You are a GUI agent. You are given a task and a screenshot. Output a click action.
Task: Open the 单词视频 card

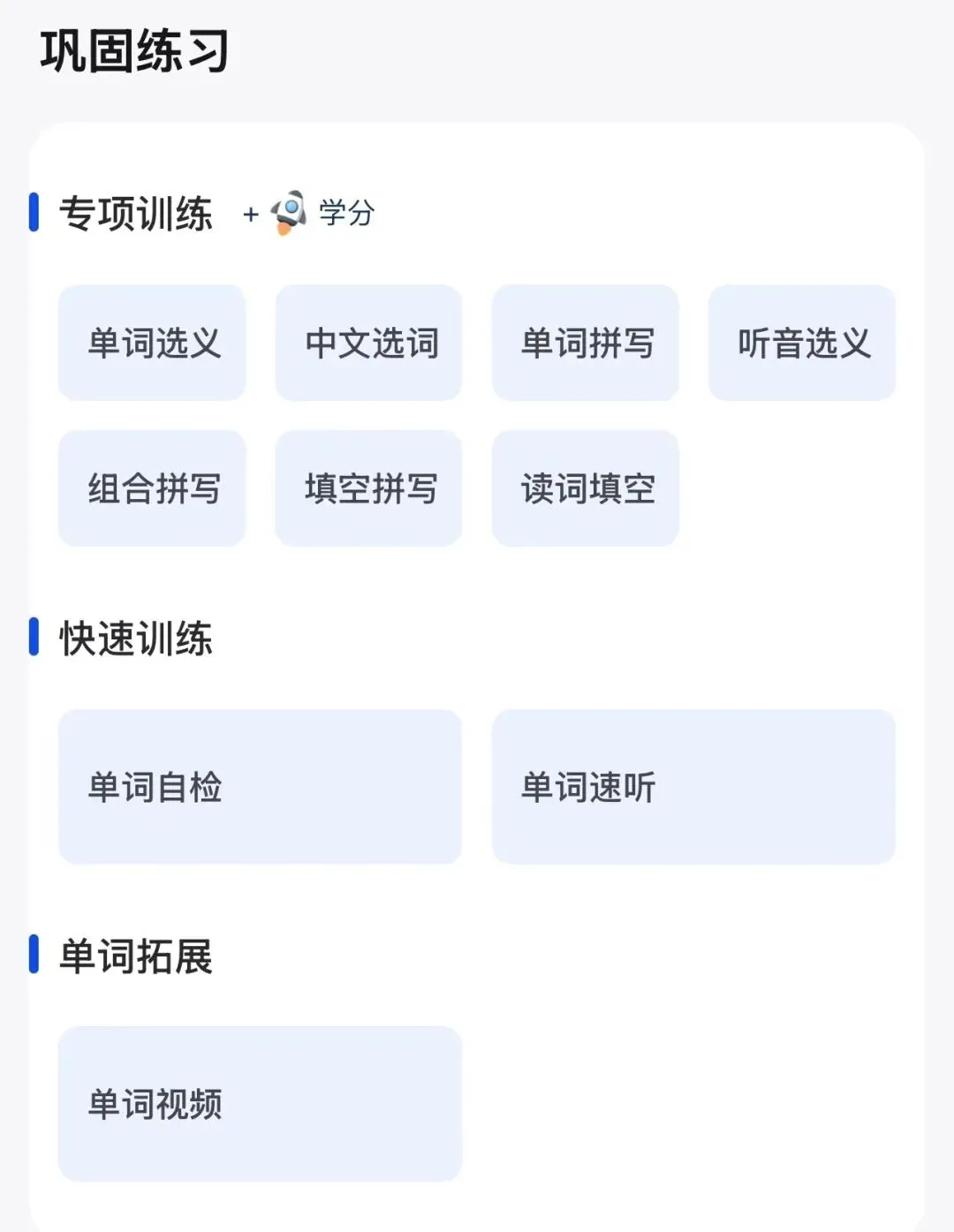click(x=260, y=1104)
